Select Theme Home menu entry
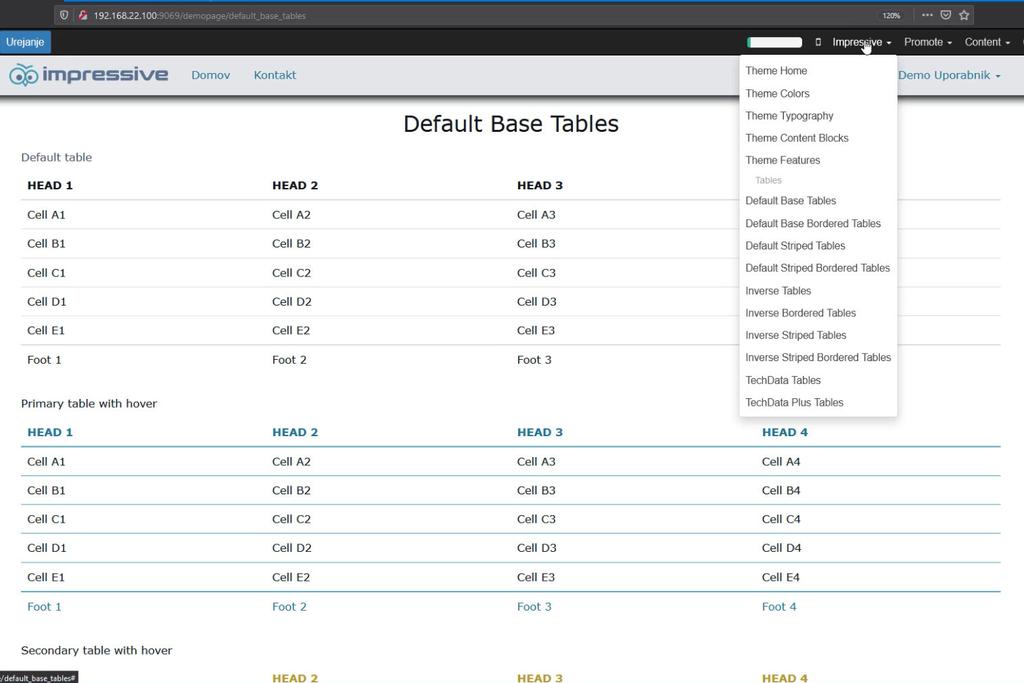This screenshot has width=1024, height=683. click(776, 71)
